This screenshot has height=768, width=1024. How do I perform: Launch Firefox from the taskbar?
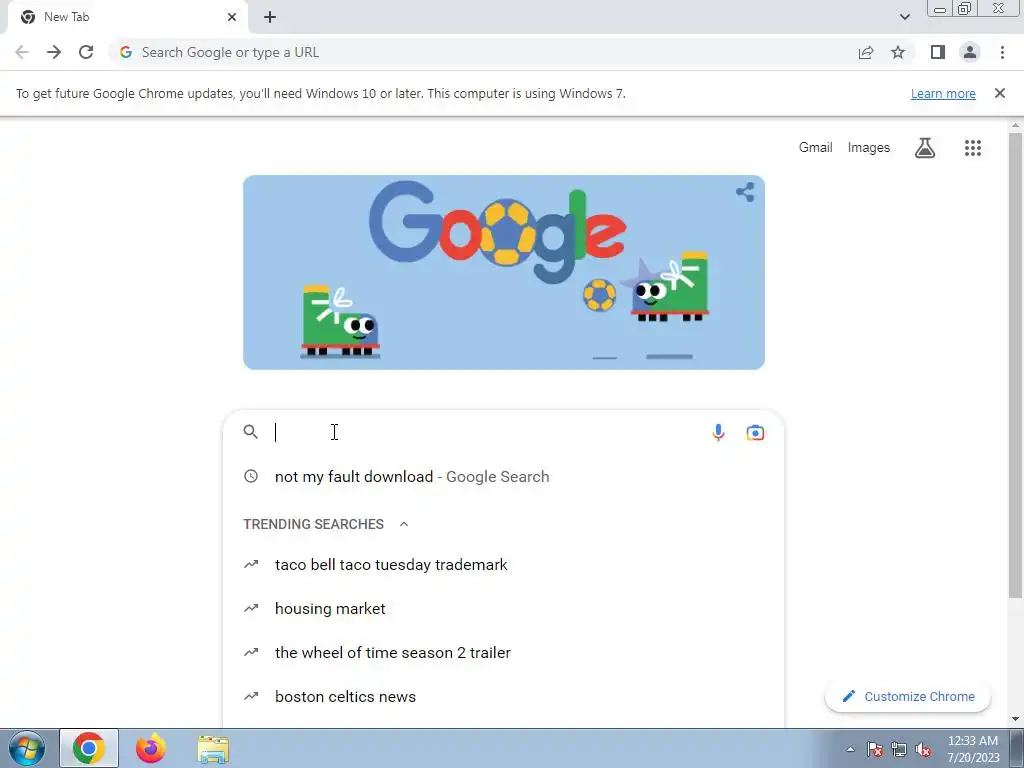pyautogui.click(x=150, y=748)
